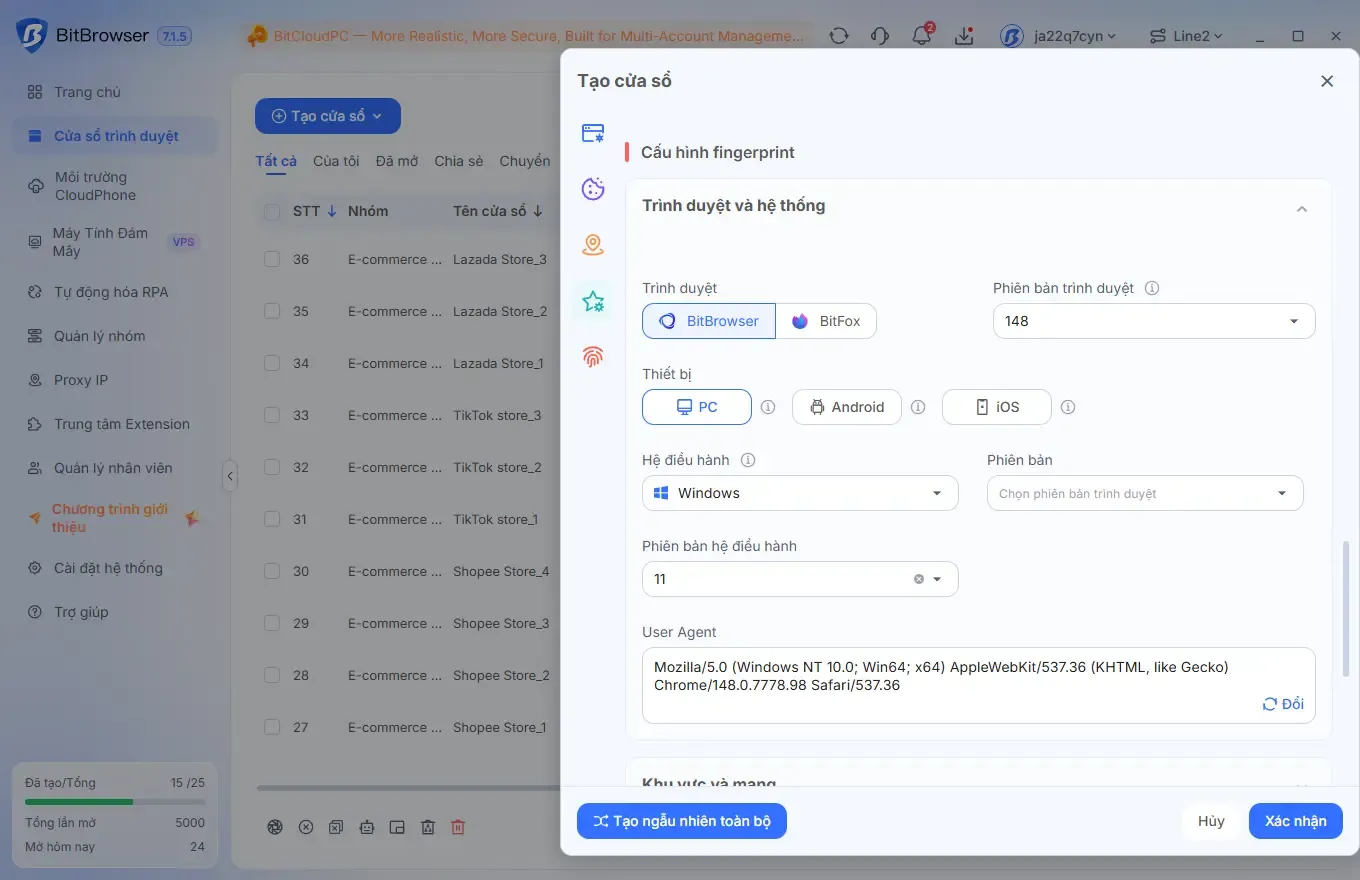Open the Phiên bản trình duyệt 148 dropdown

click(x=1154, y=321)
